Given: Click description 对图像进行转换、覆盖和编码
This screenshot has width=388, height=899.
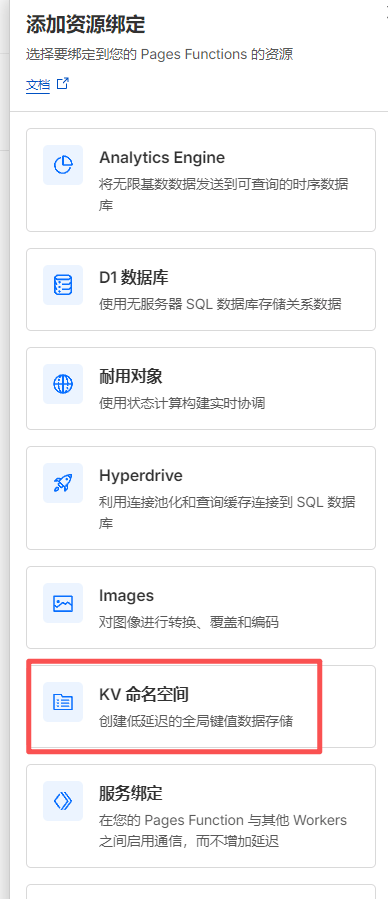Looking at the screenshot, I should tap(189, 622).
